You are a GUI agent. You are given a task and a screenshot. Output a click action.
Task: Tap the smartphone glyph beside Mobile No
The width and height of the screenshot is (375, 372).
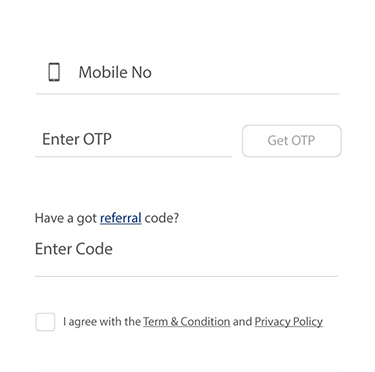54,72
